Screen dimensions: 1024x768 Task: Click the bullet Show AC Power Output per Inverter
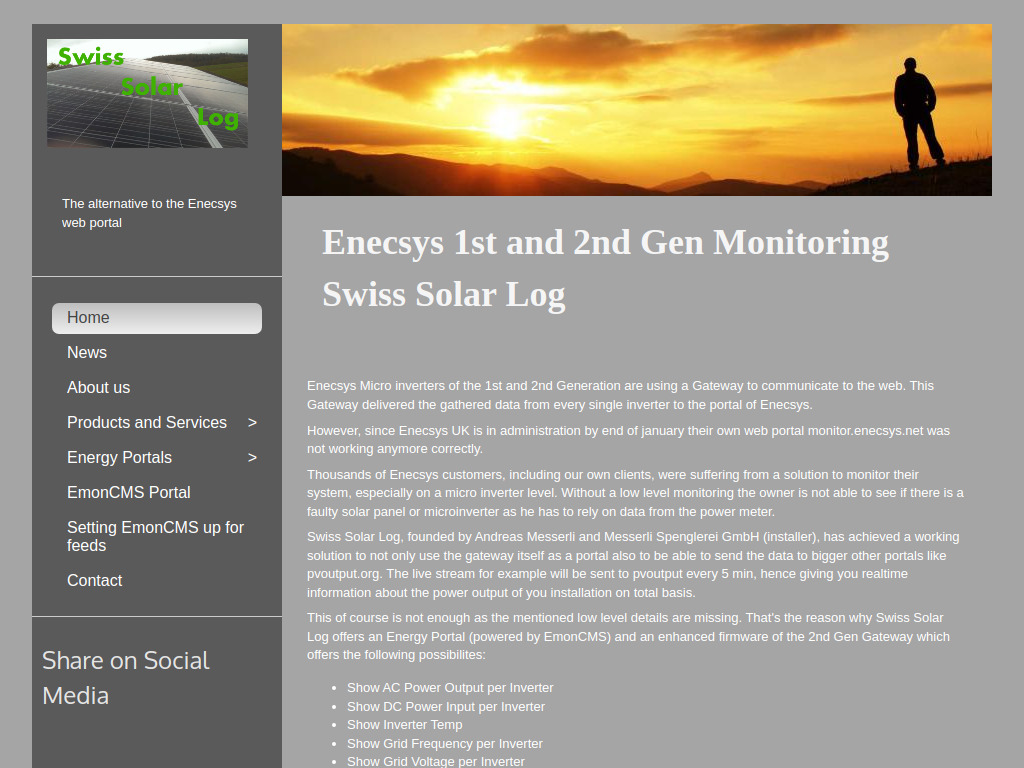(x=450, y=687)
